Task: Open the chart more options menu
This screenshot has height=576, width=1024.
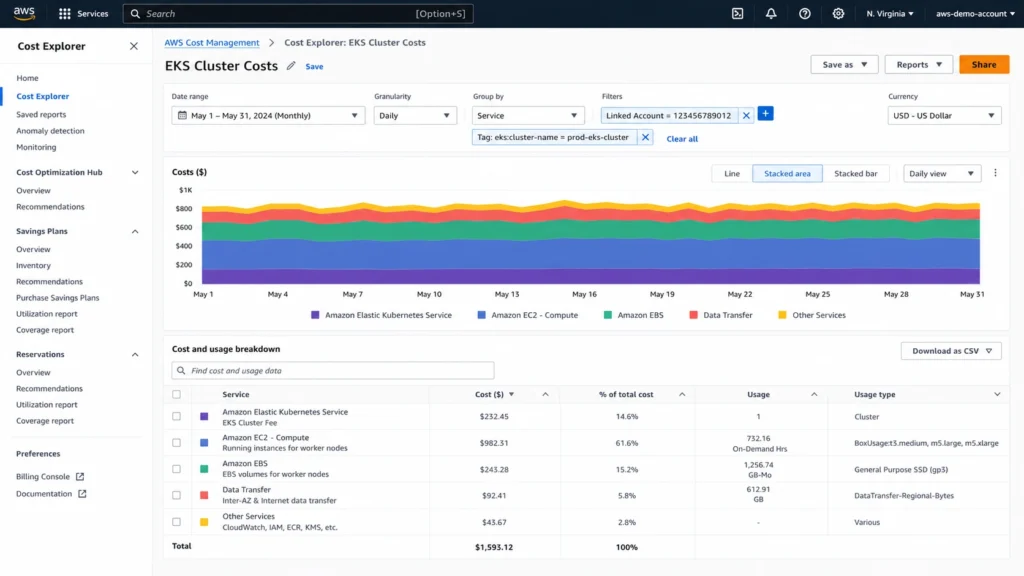Action: [x=995, y=173]
